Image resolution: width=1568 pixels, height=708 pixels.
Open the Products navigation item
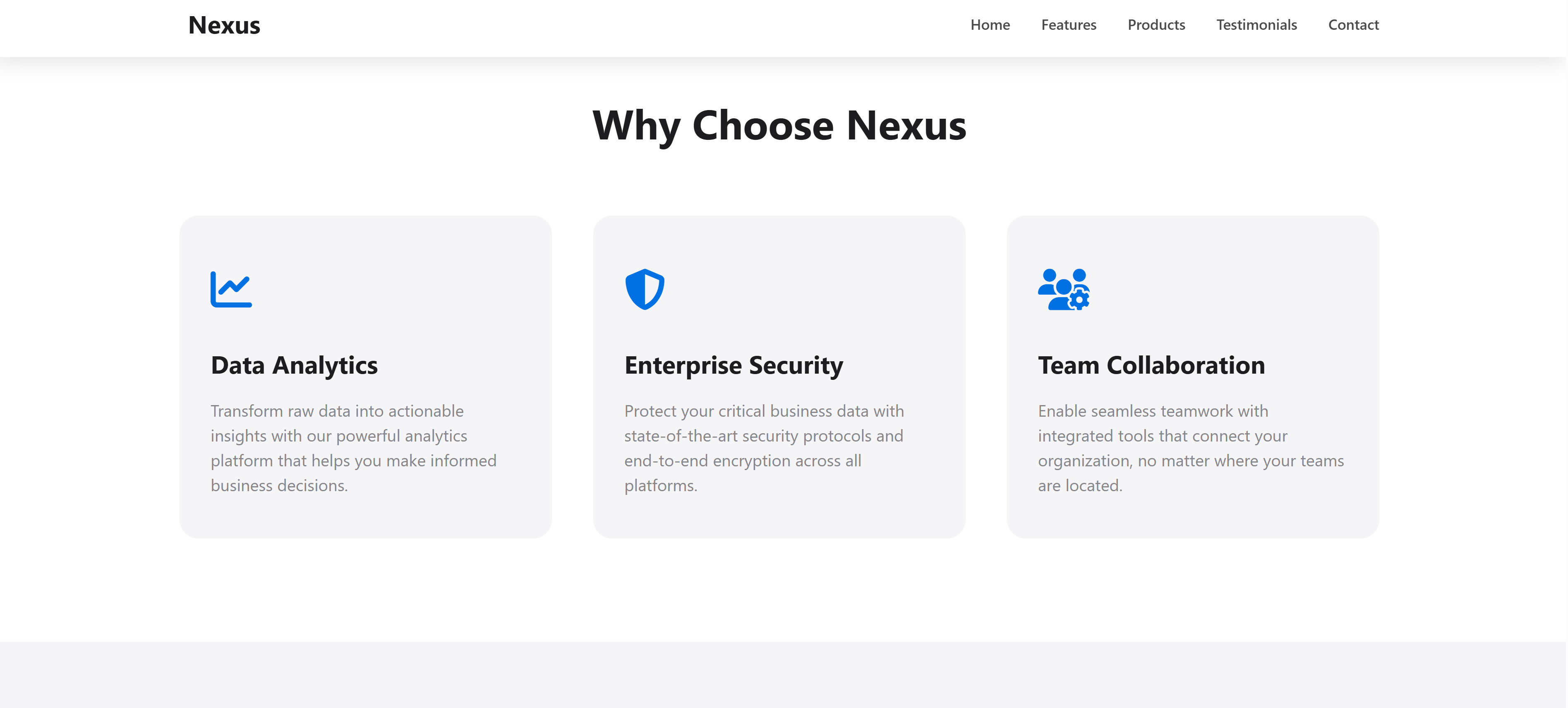pyautogui.click(x=1156, y=25)
